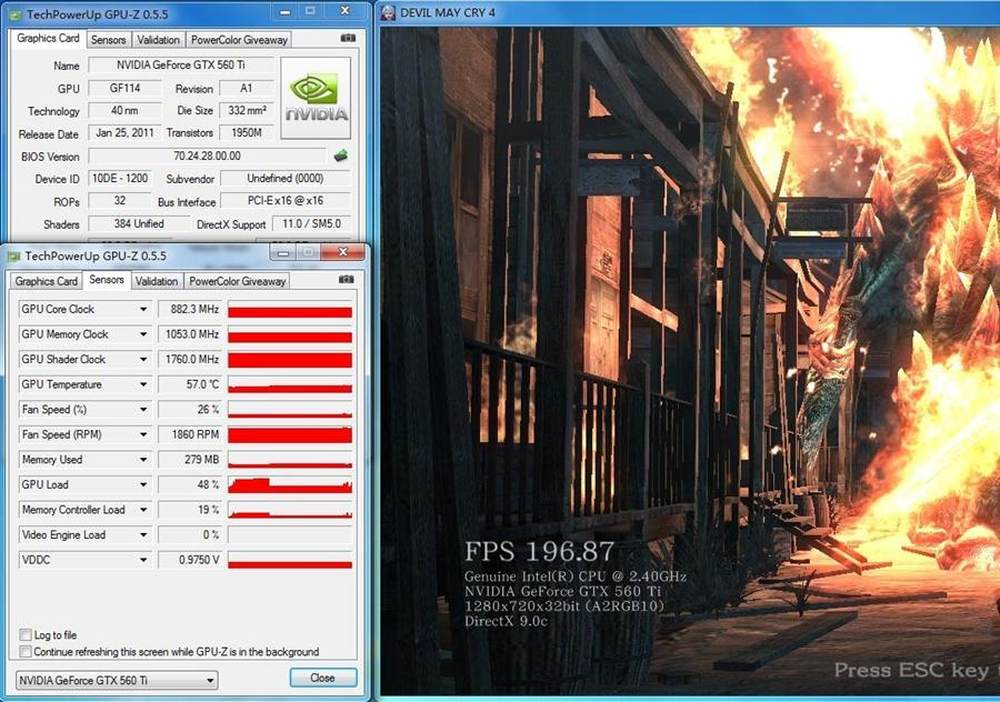1000x702 pixels.
Task: Expand the Memory Controller Load sensor dropdown
Action: tap(143, 510)
